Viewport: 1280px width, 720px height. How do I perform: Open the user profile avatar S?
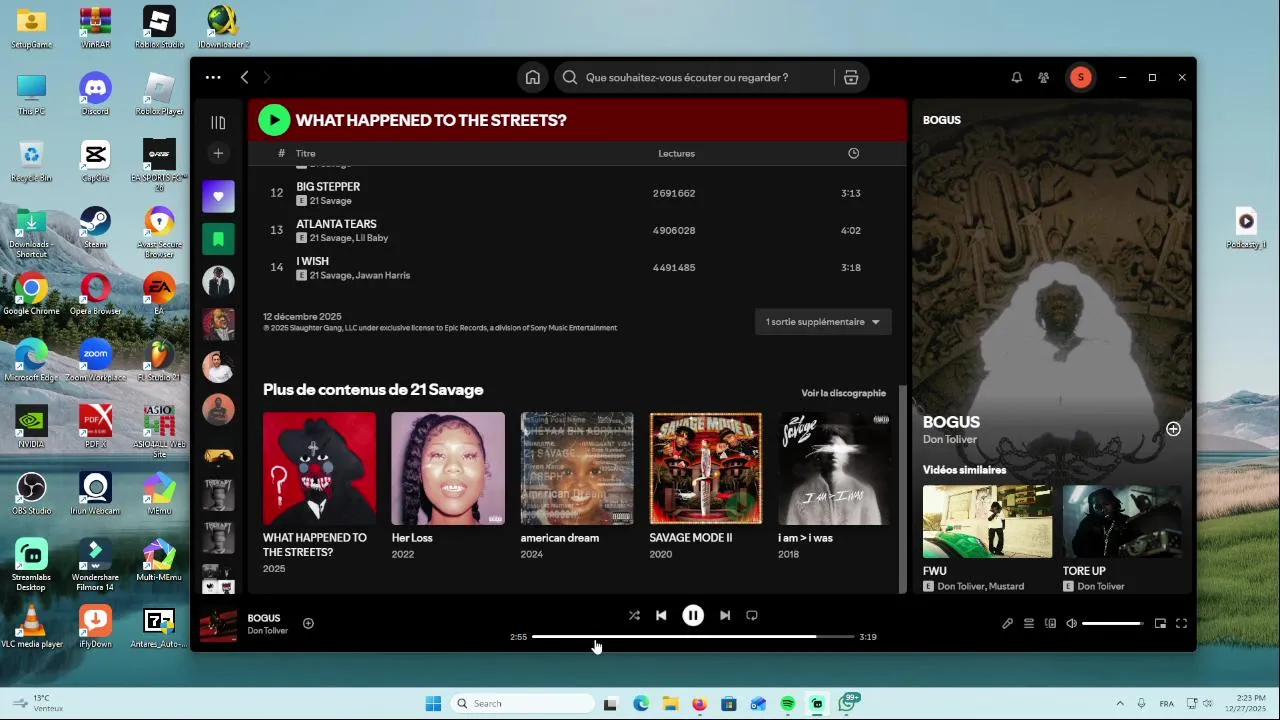tap(1080, 77)
